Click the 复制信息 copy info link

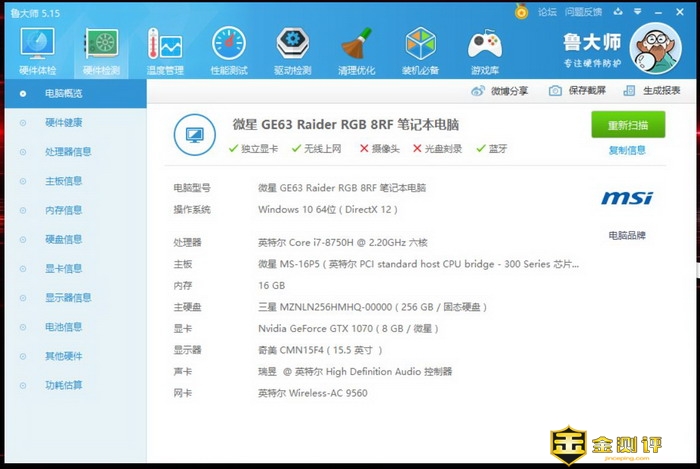pyautogui.click(x=627, y=150)
